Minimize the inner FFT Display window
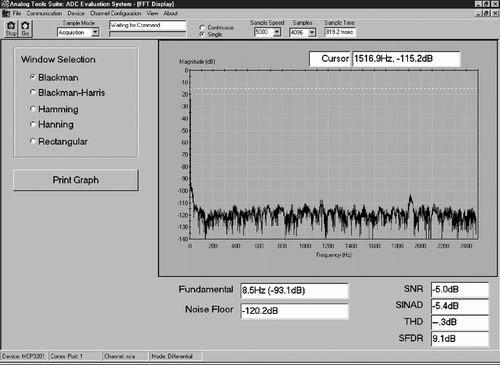 tap(479, 13)
